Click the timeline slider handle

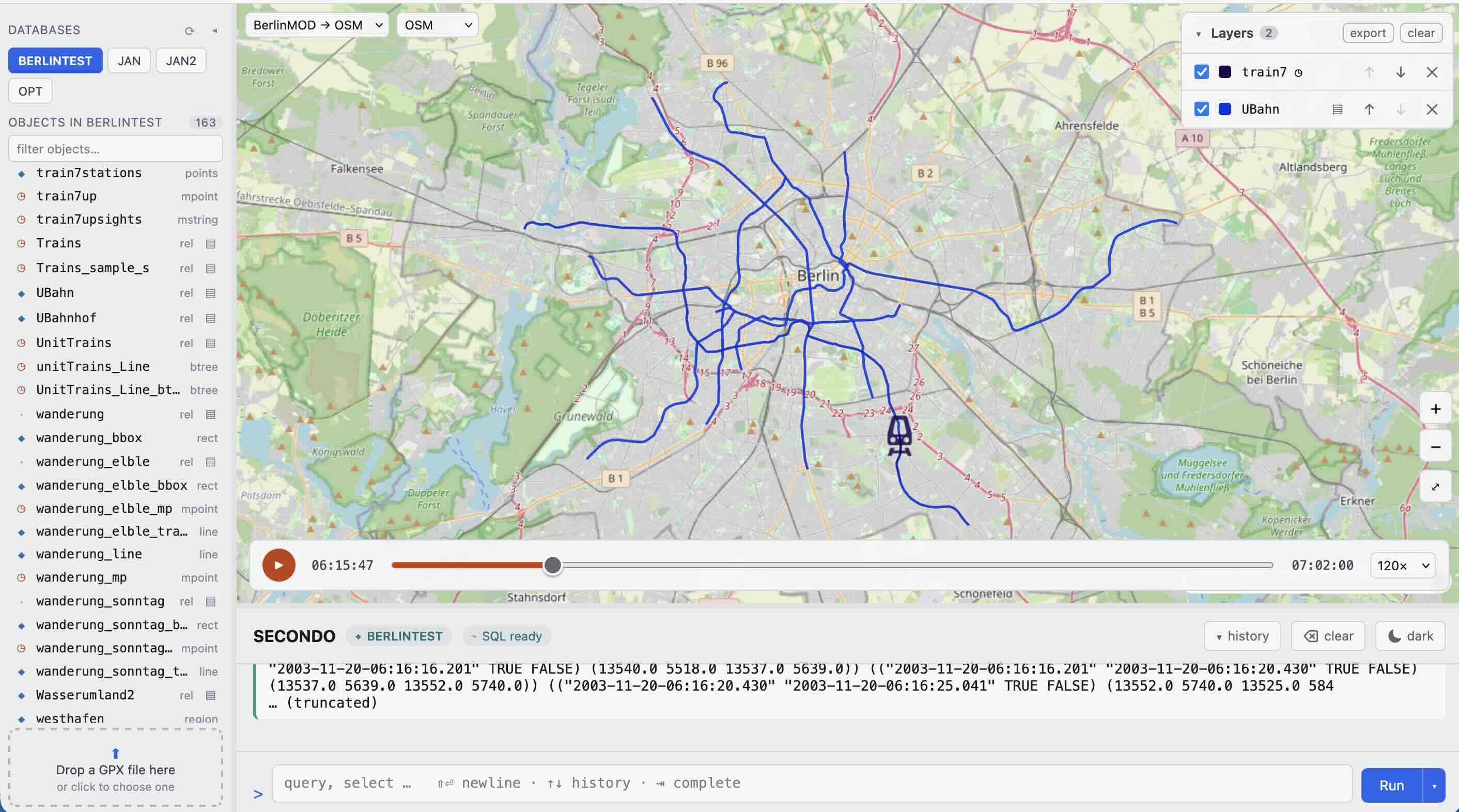552,565
